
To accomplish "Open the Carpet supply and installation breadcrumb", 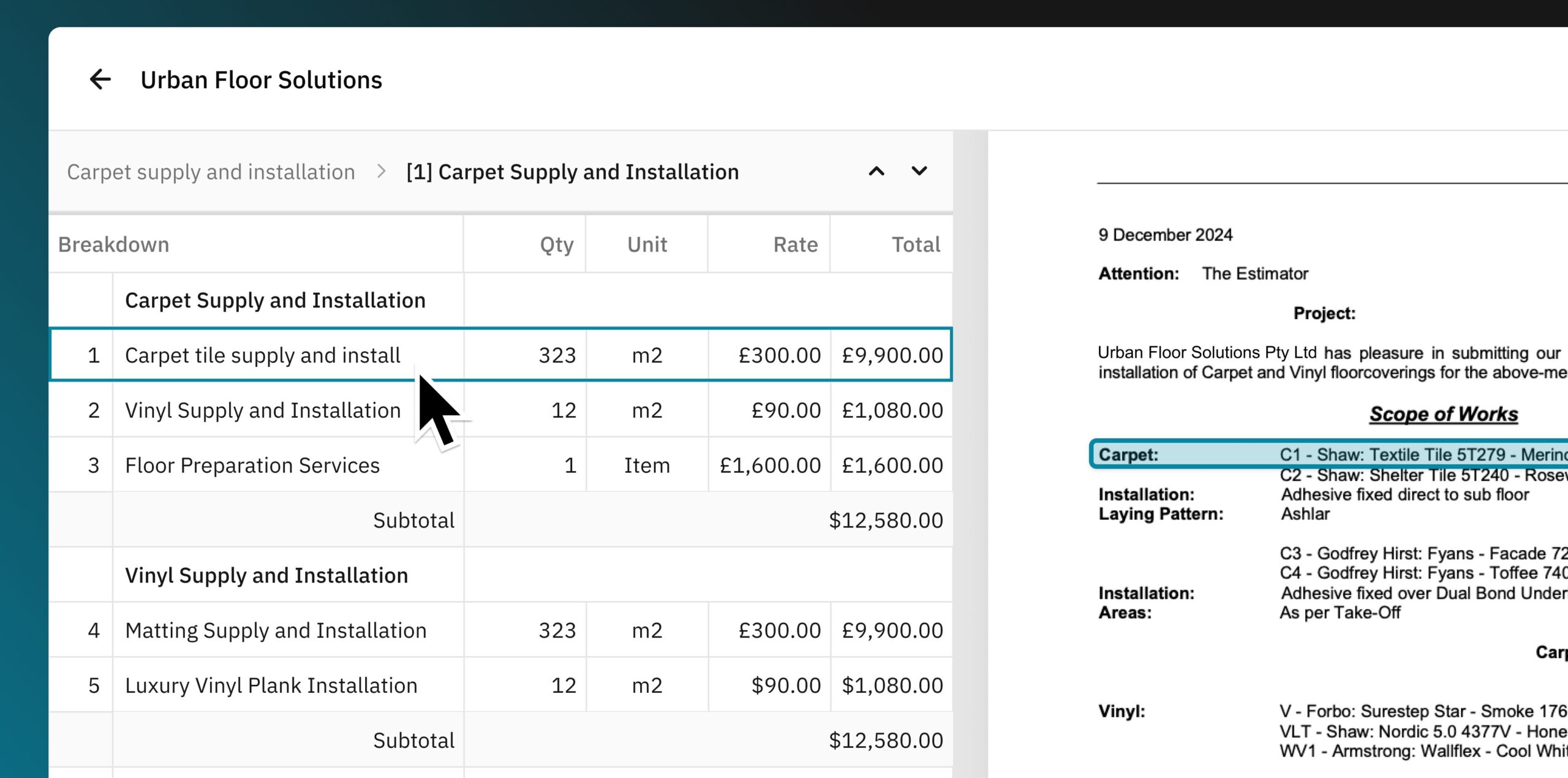I will tap(212, 172).
